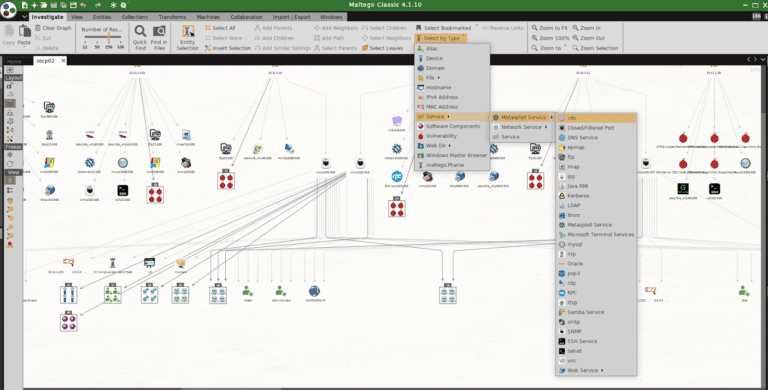Adjust the Number of Results slider
This screenshot has width=768, height=390.
(103, 38)
